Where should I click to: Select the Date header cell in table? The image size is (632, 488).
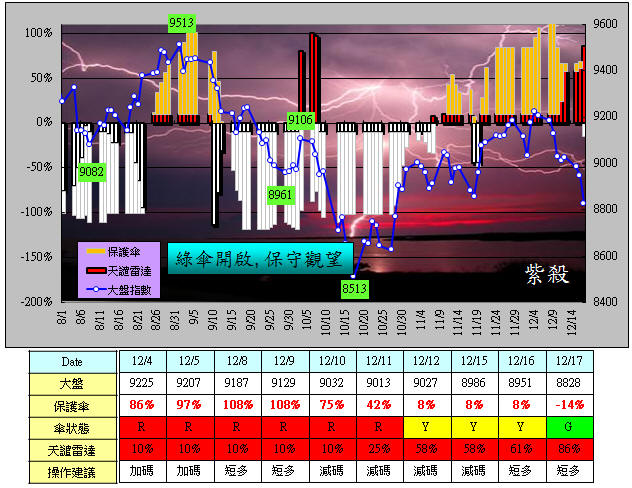pos(72,361)
